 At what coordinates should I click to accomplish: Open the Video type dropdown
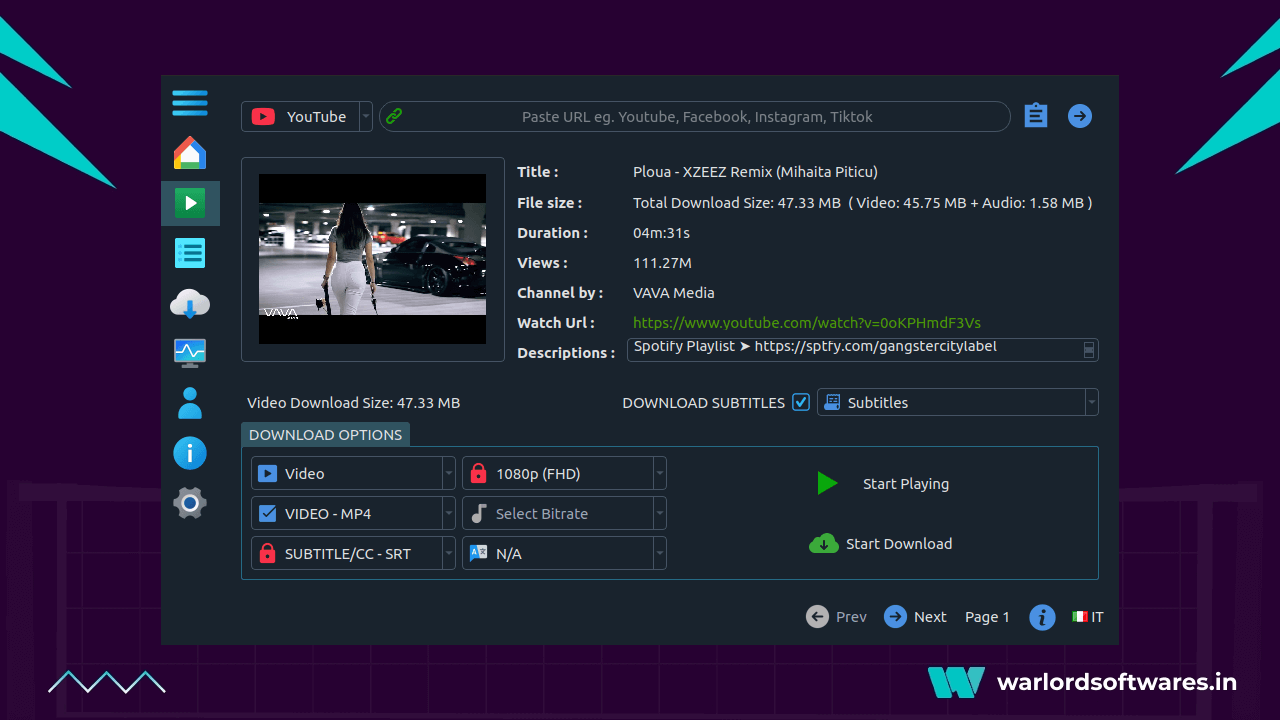(x=353, y=474)
